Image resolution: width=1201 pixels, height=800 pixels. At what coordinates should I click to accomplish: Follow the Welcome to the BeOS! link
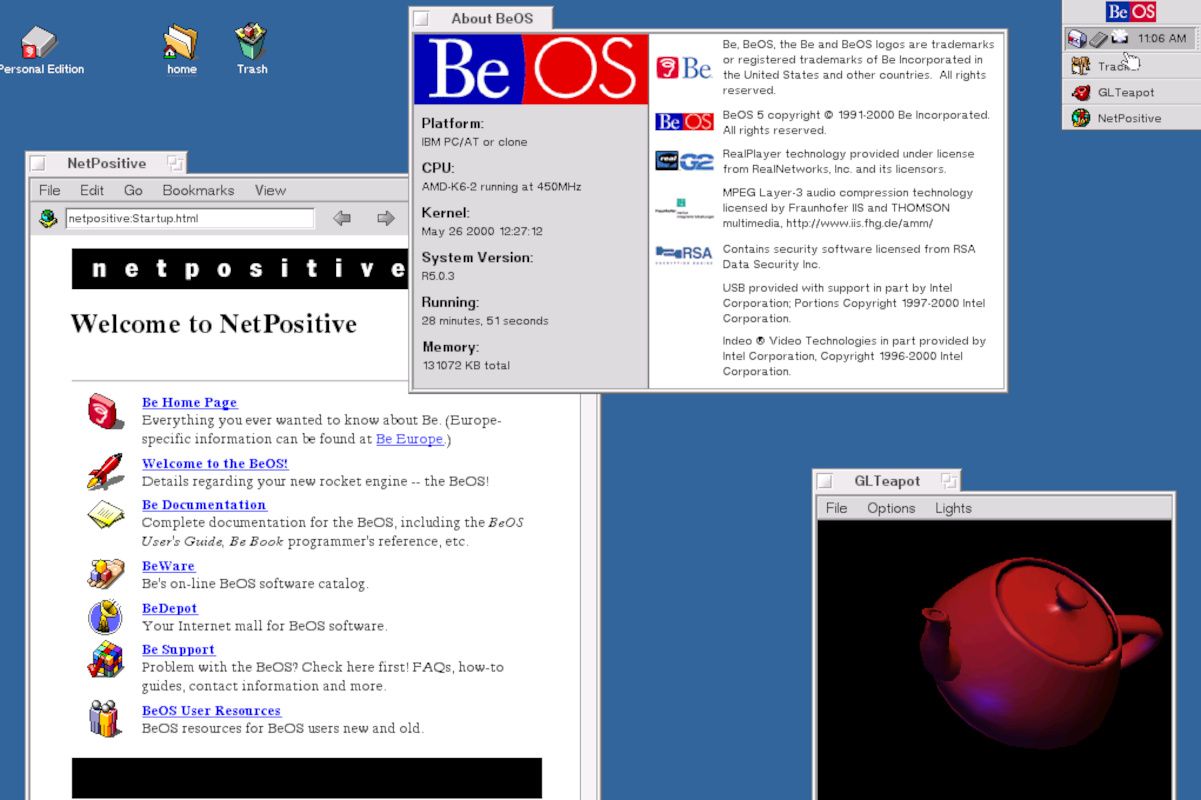(215, 463)
